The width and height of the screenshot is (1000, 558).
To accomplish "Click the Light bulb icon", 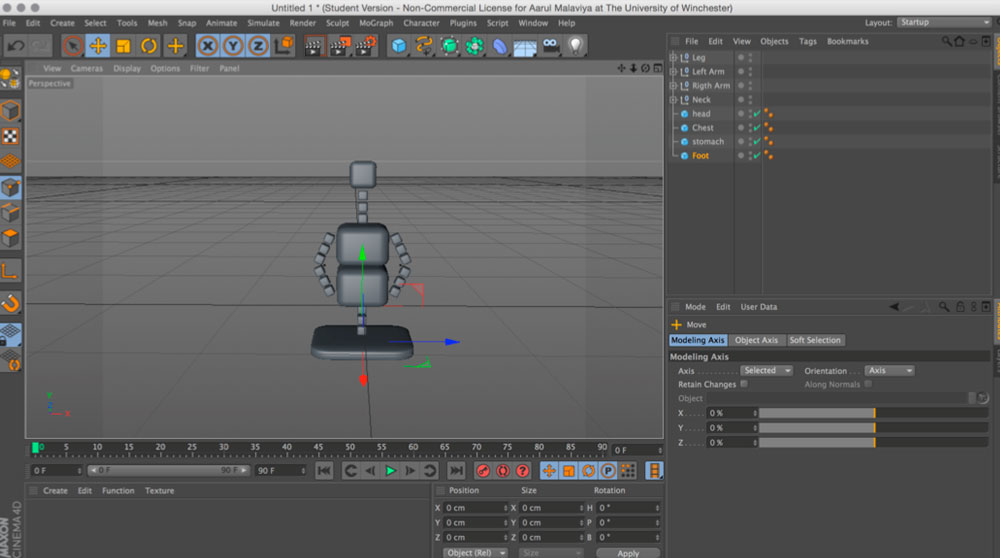I will pos(575,46).
